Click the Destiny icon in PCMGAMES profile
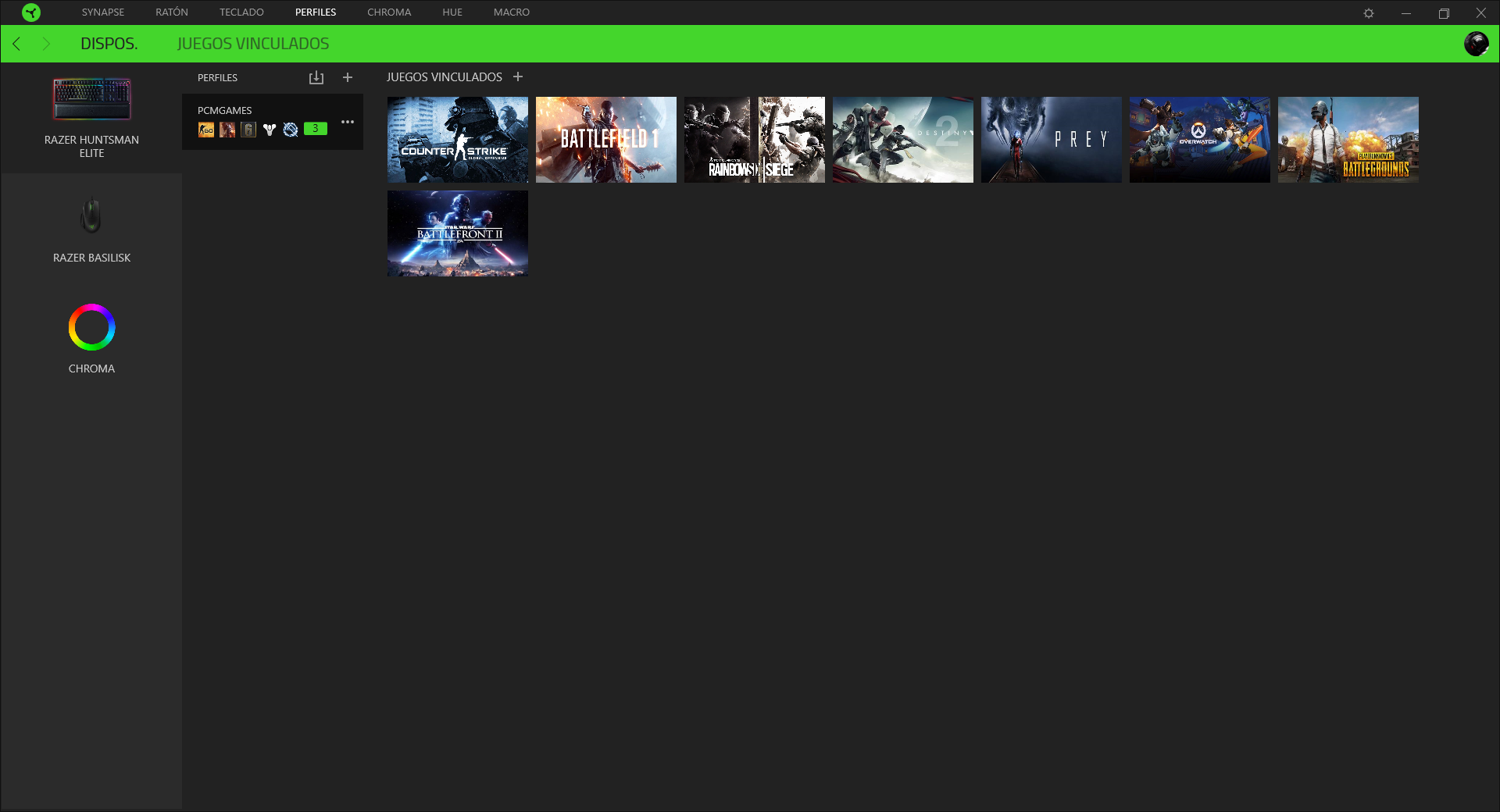 tap(270, 130)
